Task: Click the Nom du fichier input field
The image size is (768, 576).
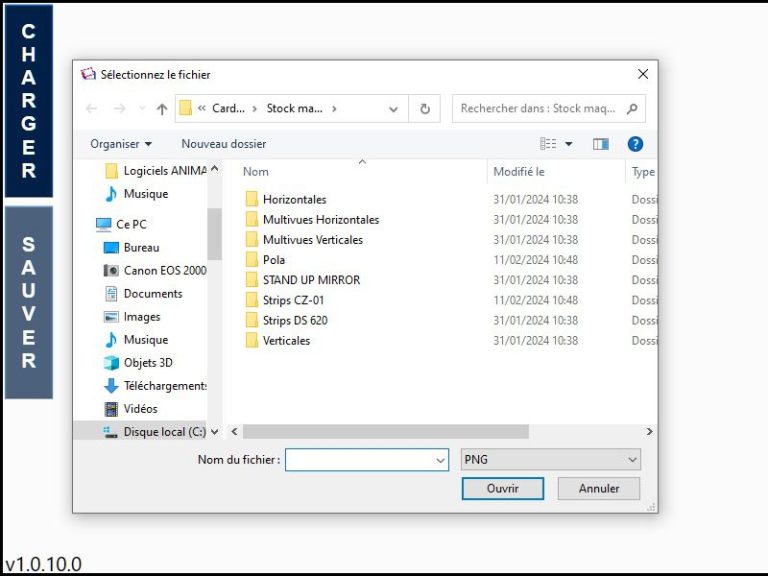Action: pos(358,460)
